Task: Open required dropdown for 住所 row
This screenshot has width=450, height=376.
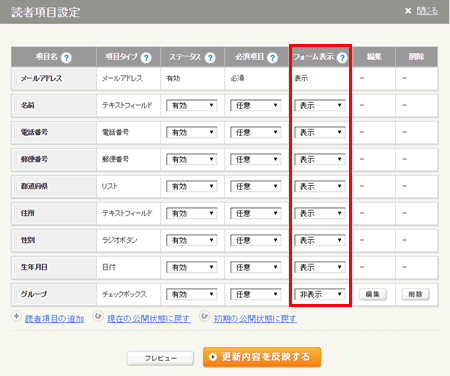Action: (256, 213)
